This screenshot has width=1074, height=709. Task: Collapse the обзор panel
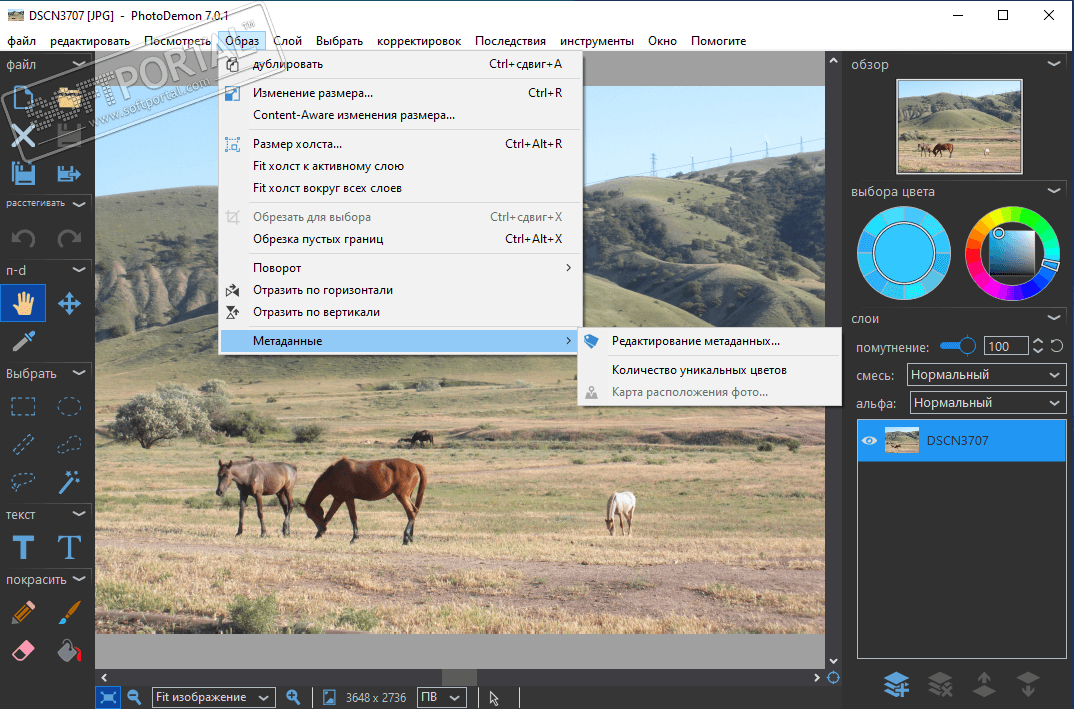click(x=1054, y=64)
